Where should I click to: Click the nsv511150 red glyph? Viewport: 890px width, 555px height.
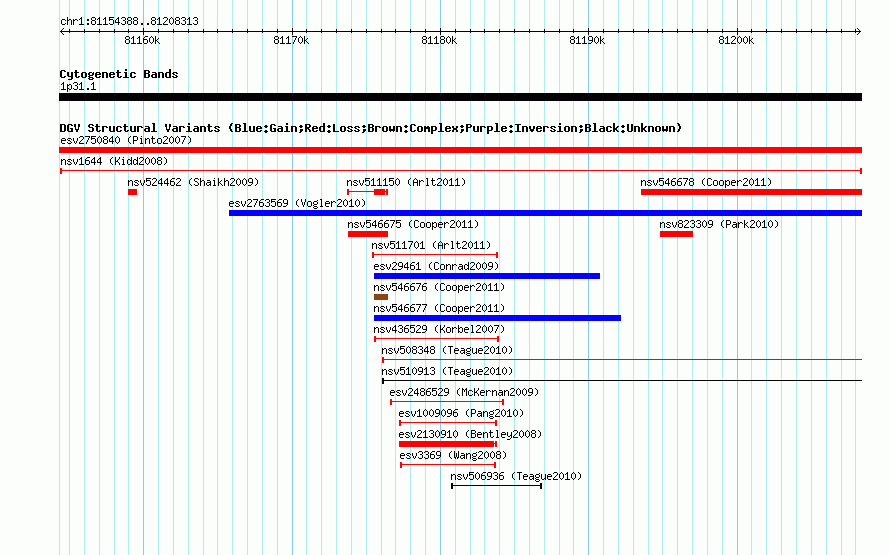coord(367,192)
